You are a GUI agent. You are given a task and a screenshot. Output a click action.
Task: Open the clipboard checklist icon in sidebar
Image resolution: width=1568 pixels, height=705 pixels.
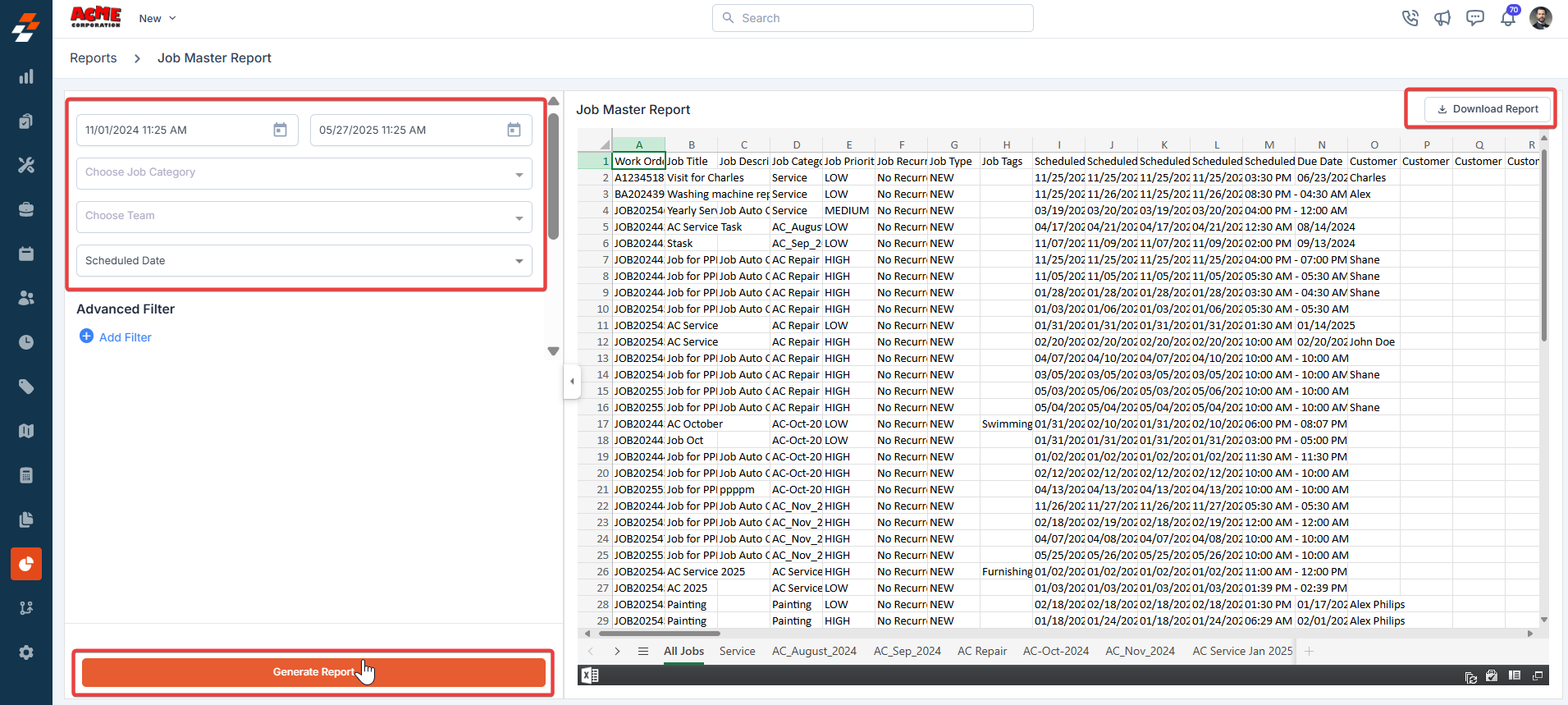click(26, 121)
